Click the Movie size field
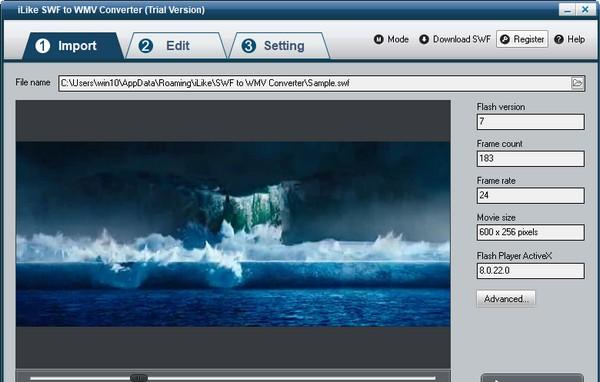The image size is (600, 382). 530,232
